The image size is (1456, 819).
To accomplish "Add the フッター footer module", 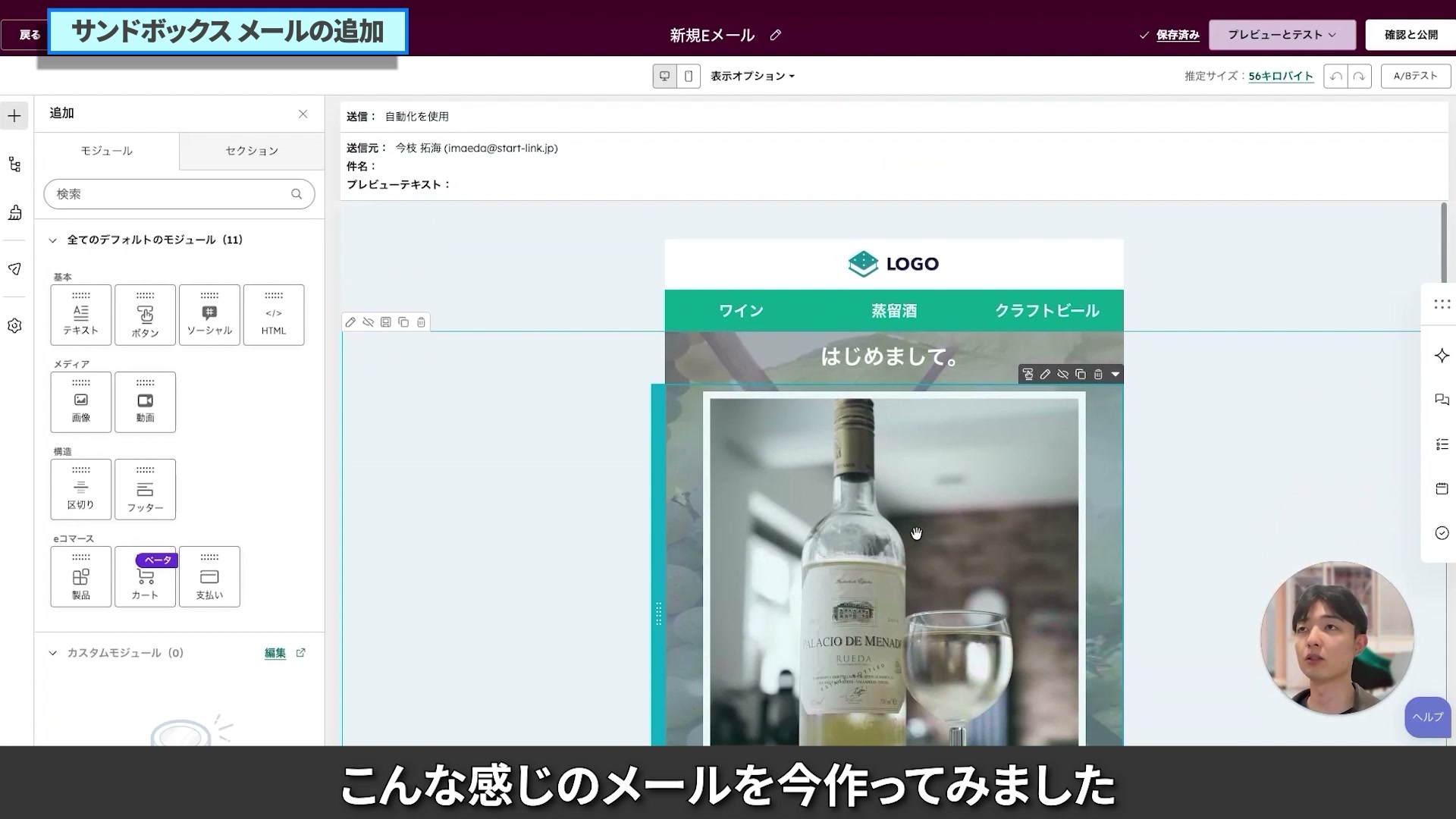I will click(145, 489).
